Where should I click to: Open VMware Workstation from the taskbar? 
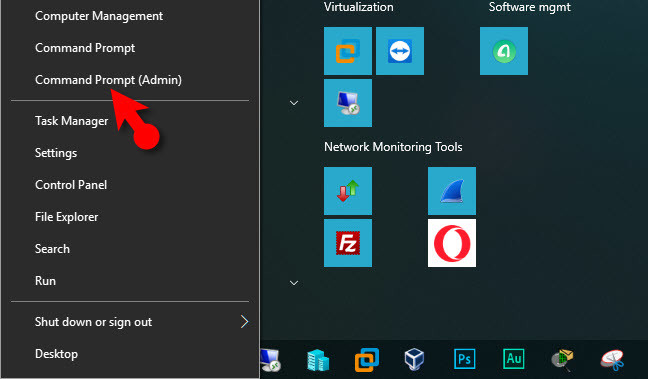367,360
